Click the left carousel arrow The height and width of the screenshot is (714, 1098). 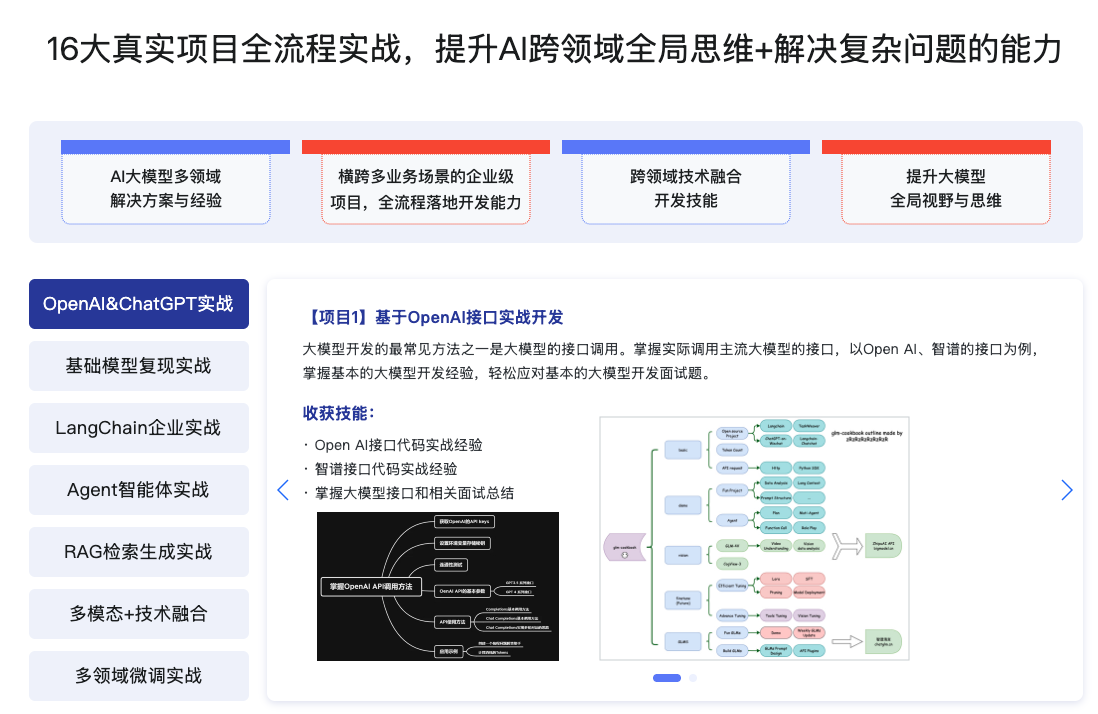point(283,490)
